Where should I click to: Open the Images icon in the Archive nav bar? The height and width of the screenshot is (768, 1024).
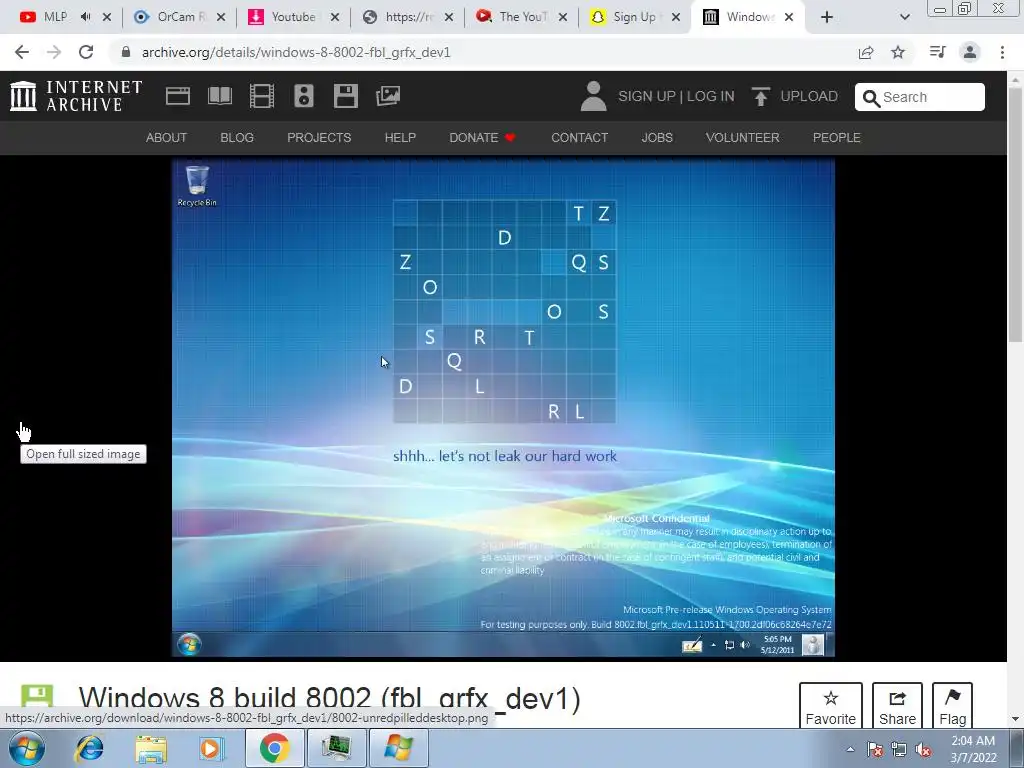[x=388, y=96]
